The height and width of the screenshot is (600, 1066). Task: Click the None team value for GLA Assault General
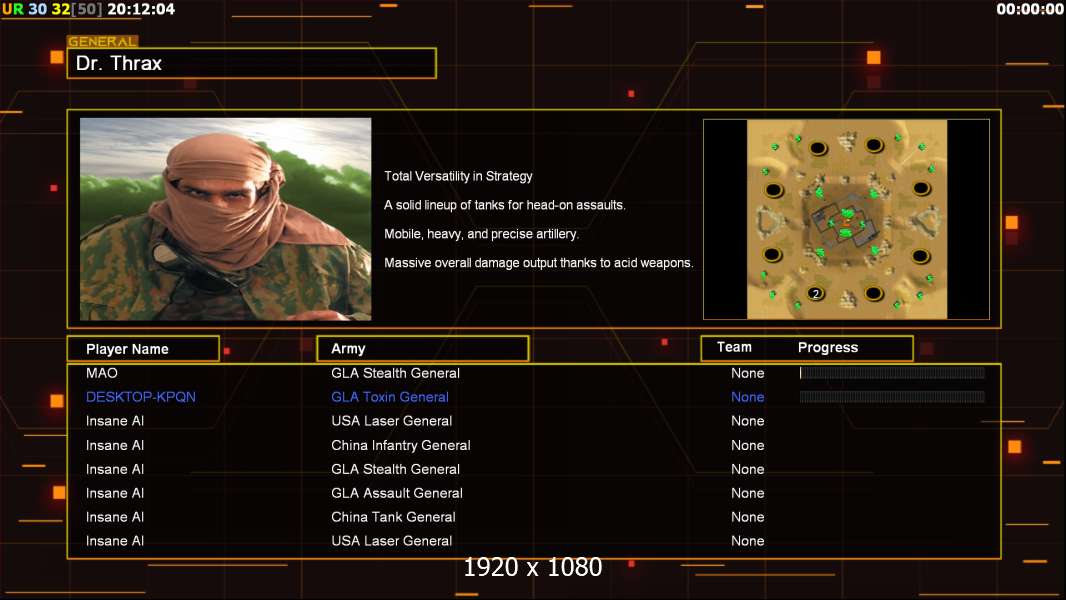(748, 493)
